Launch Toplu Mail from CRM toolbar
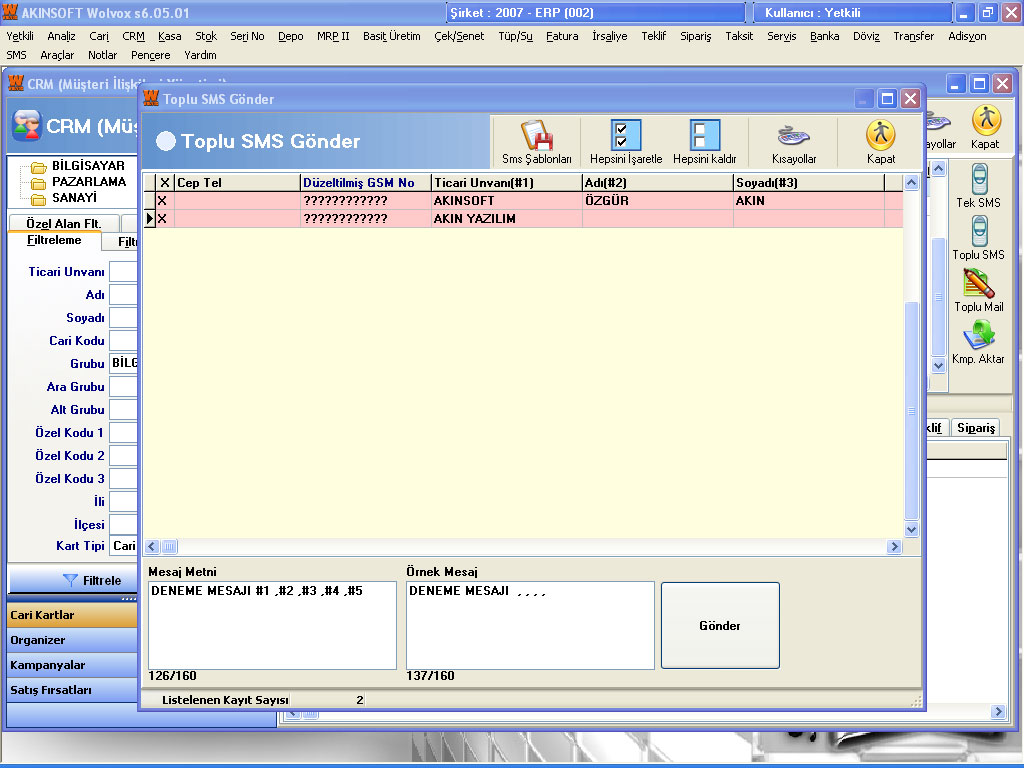 click(x=978, y=290)
